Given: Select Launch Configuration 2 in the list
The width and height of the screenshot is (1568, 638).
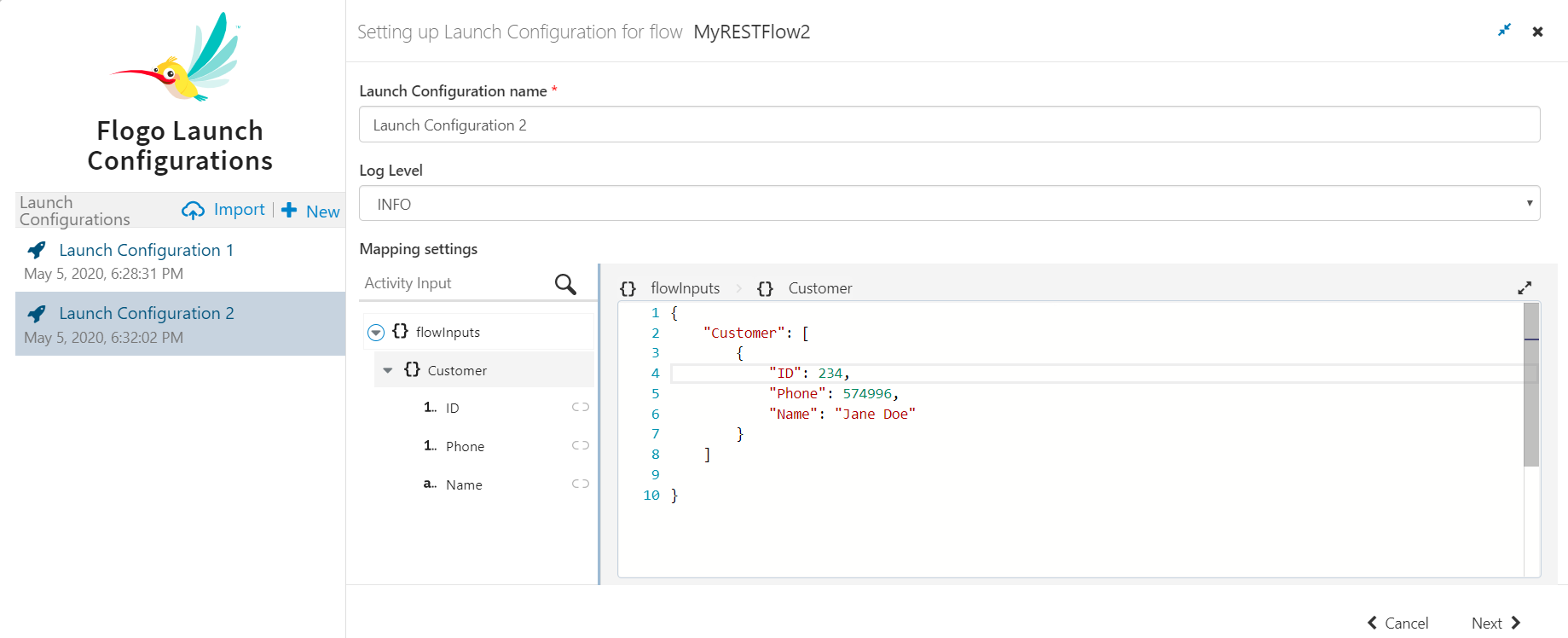Looking at the screenshot, I should coord(180,324).
